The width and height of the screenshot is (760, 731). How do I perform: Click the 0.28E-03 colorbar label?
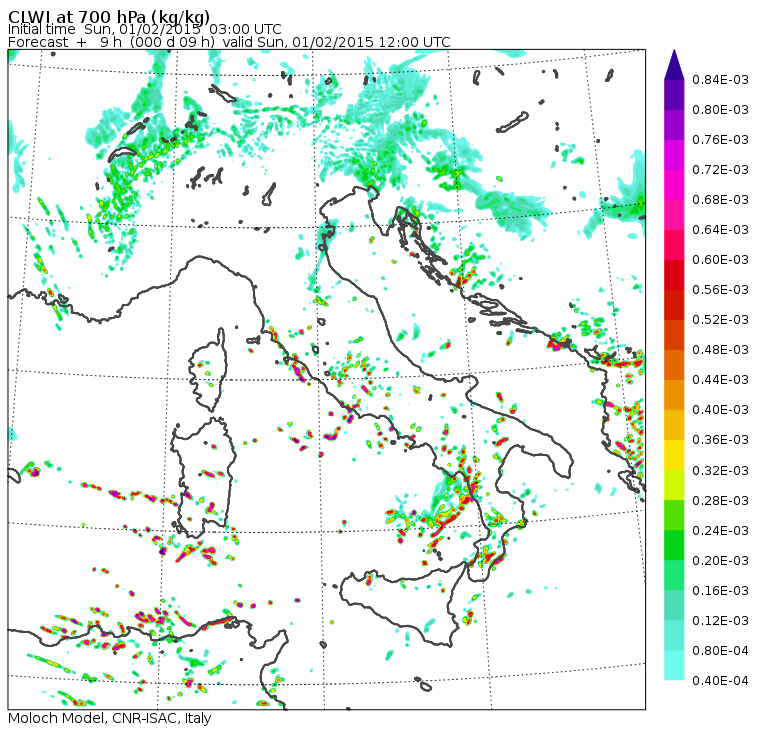(720, 501)
